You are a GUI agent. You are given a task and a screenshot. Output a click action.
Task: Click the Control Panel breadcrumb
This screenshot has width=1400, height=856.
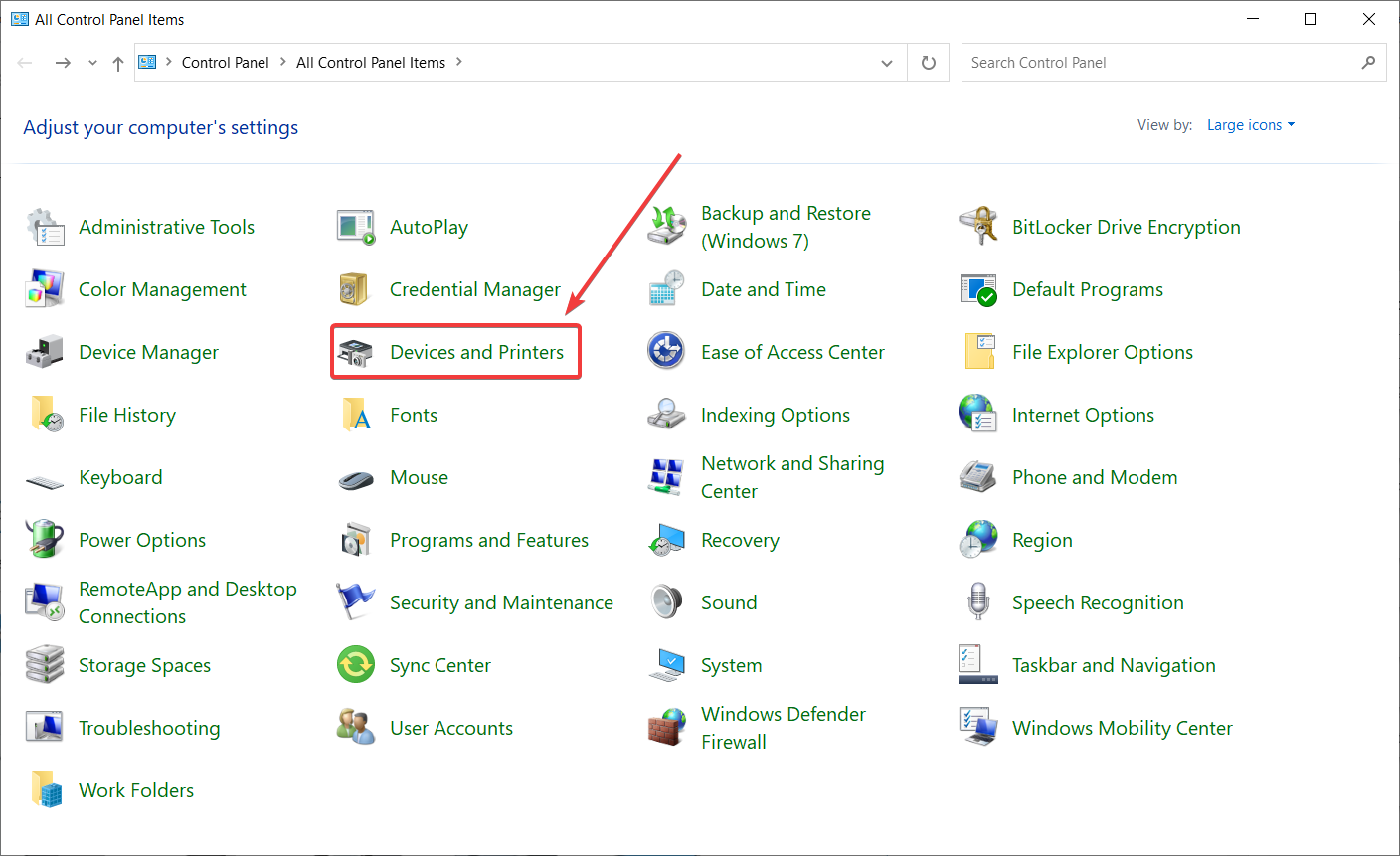click(x=226, y=62)
